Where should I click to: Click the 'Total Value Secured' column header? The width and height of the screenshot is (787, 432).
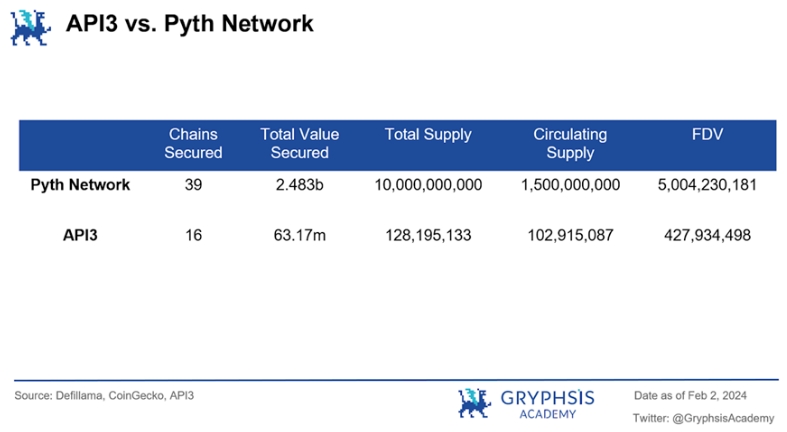(300, 143)
